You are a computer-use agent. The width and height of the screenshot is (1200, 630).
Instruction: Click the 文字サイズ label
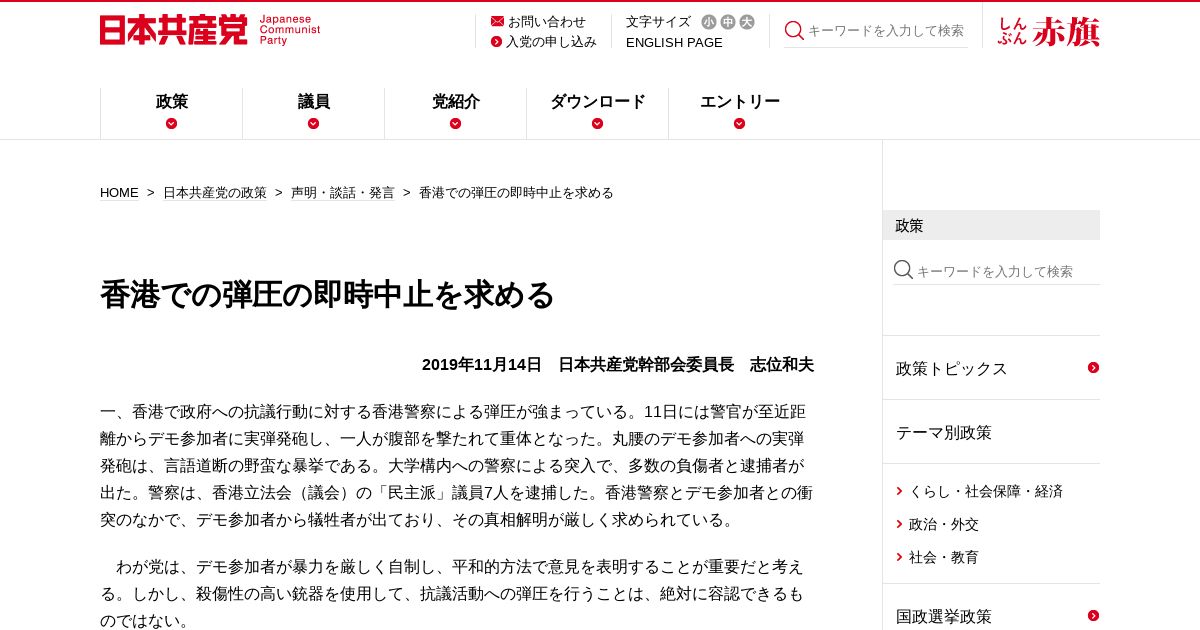click(658, 22)
